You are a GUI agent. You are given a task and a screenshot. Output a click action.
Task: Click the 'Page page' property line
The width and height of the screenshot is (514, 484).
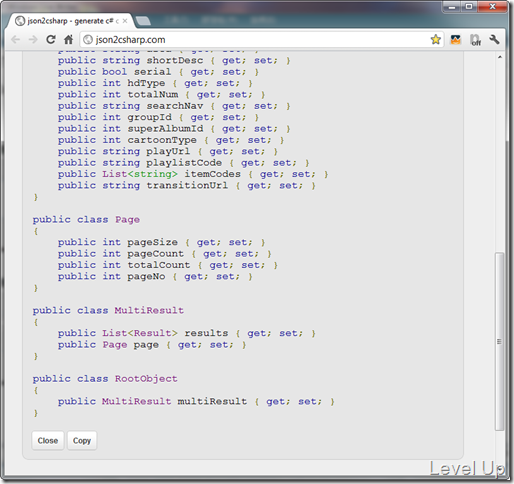click(152, 345)
